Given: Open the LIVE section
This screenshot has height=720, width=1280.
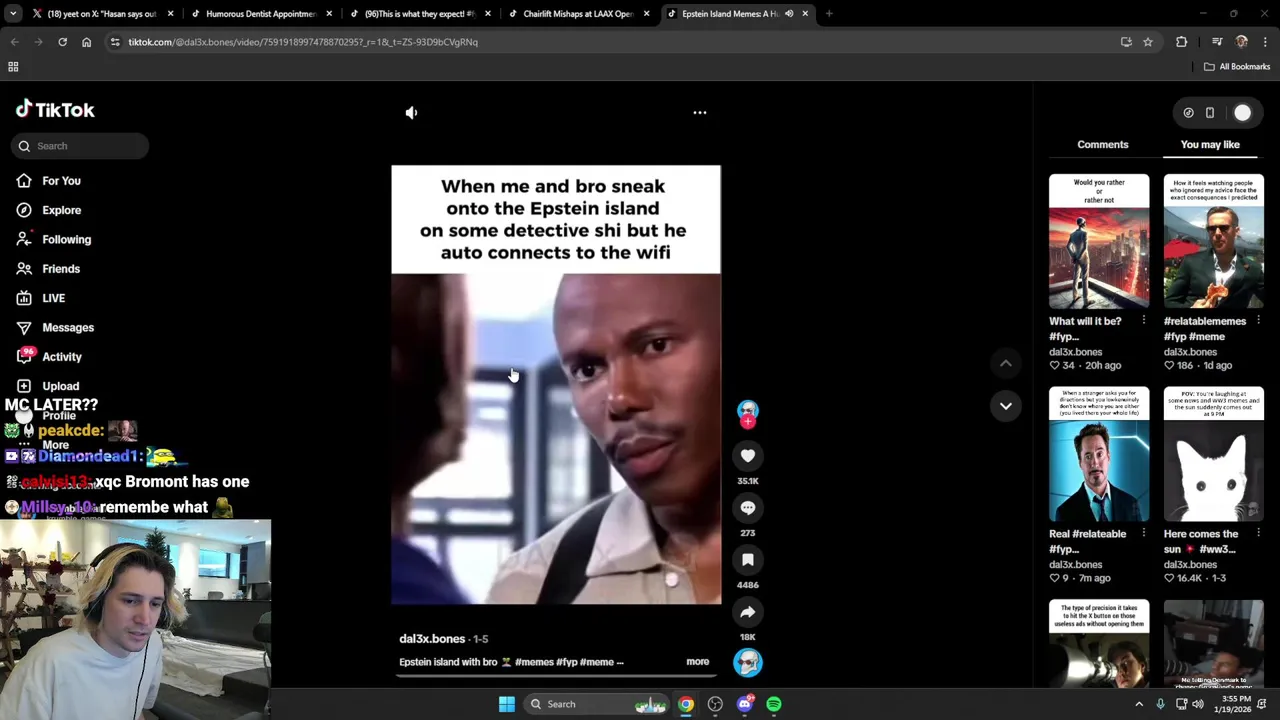Looking at the screenshot, I should click(53, 298).
